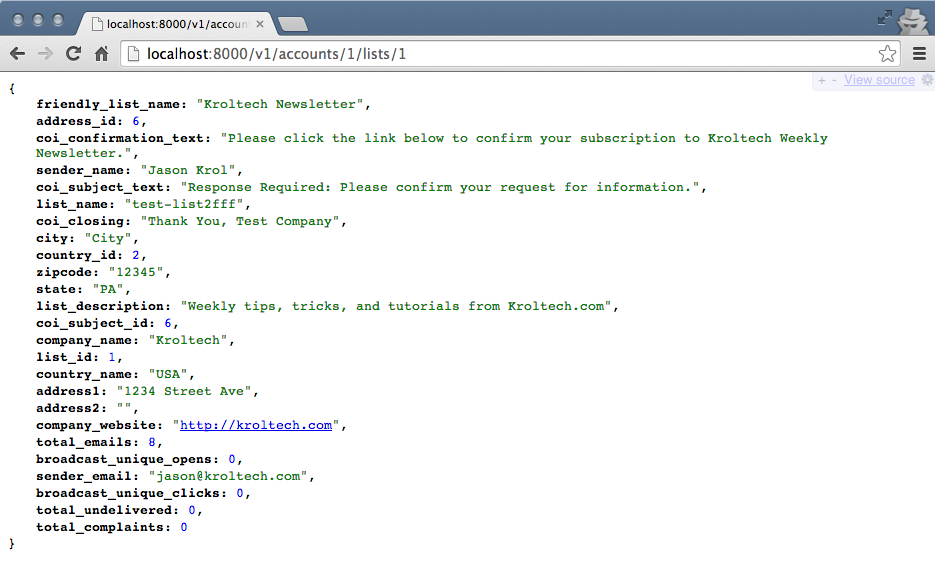Click the incognito spy icon
Screen dimensions: 935x567
pyautogui.click(x=912, y=21)
